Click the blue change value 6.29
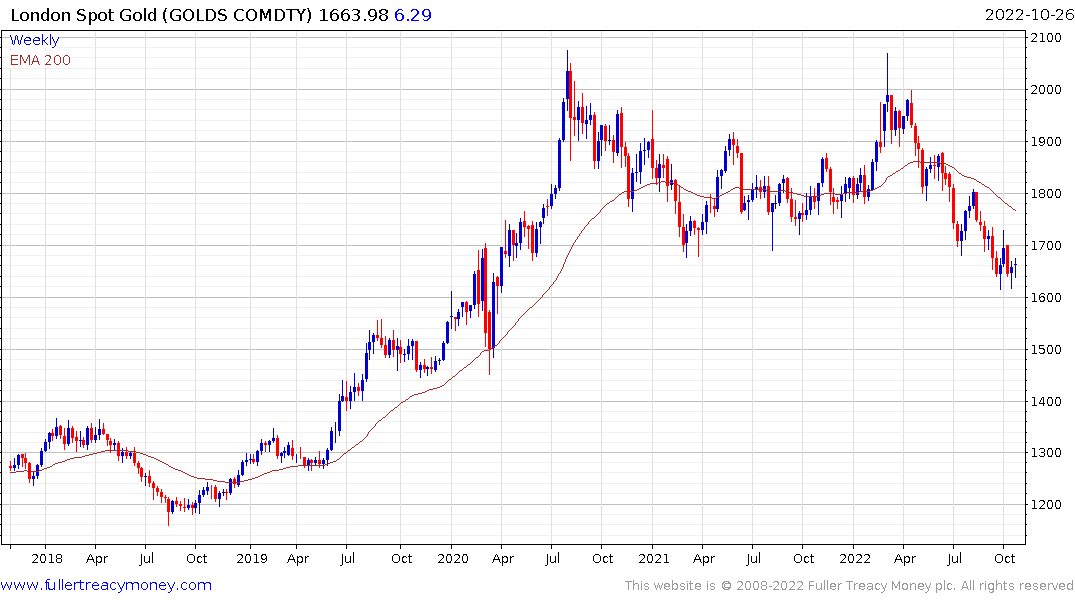Viewport: 1075px width, 600px height. pos(413,15)
